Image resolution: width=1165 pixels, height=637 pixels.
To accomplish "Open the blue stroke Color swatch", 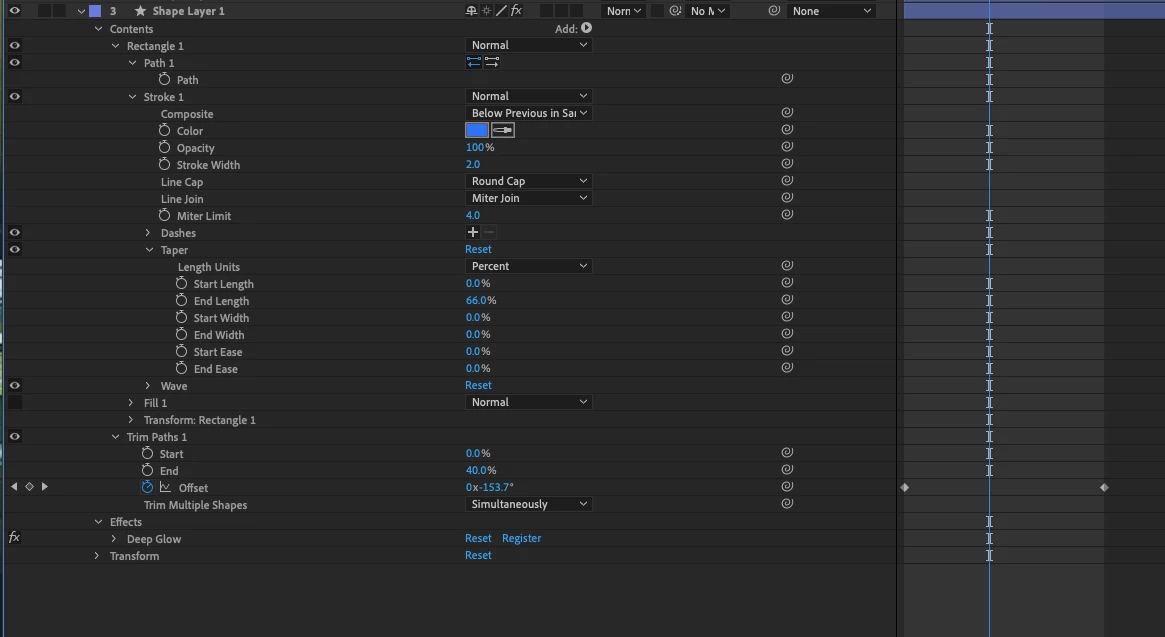I will (477, 130).
